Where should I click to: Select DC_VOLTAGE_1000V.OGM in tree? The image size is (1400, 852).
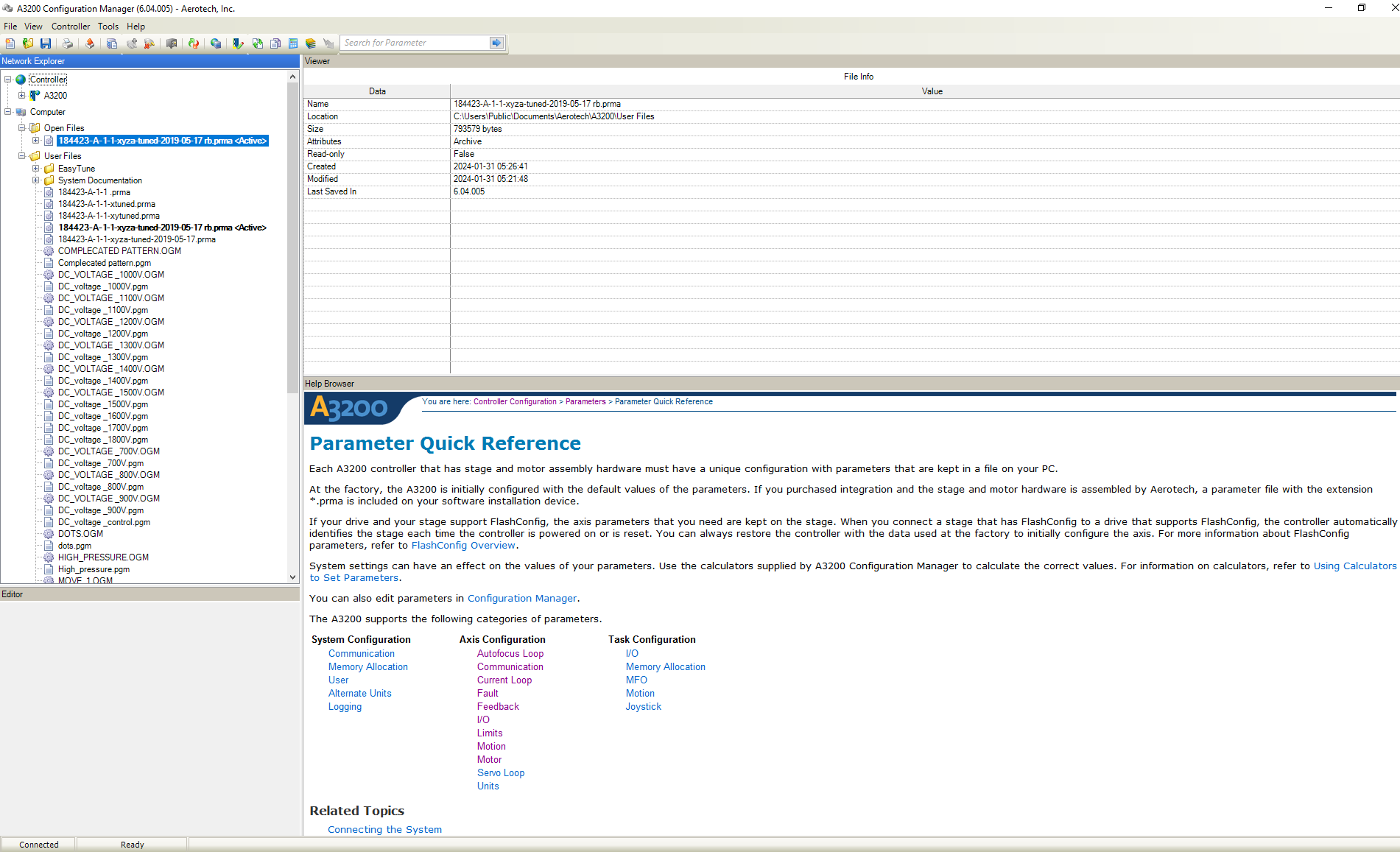(111, 275)
